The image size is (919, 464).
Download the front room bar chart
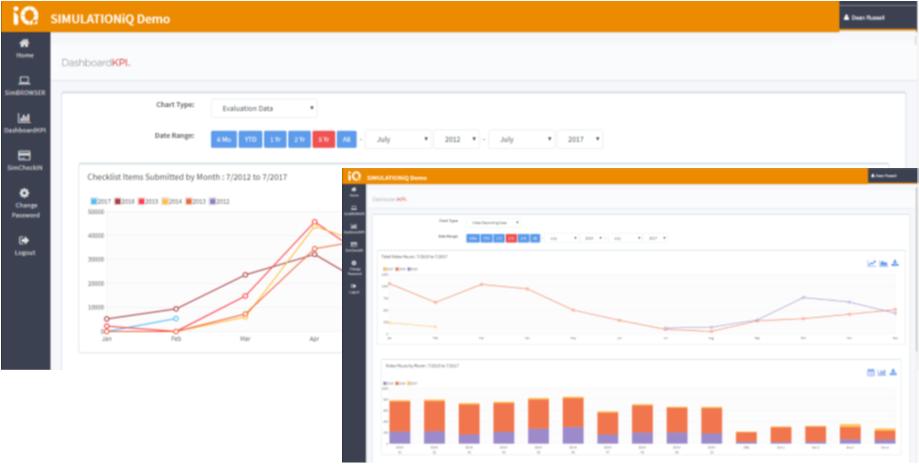[x=894, y=373]
